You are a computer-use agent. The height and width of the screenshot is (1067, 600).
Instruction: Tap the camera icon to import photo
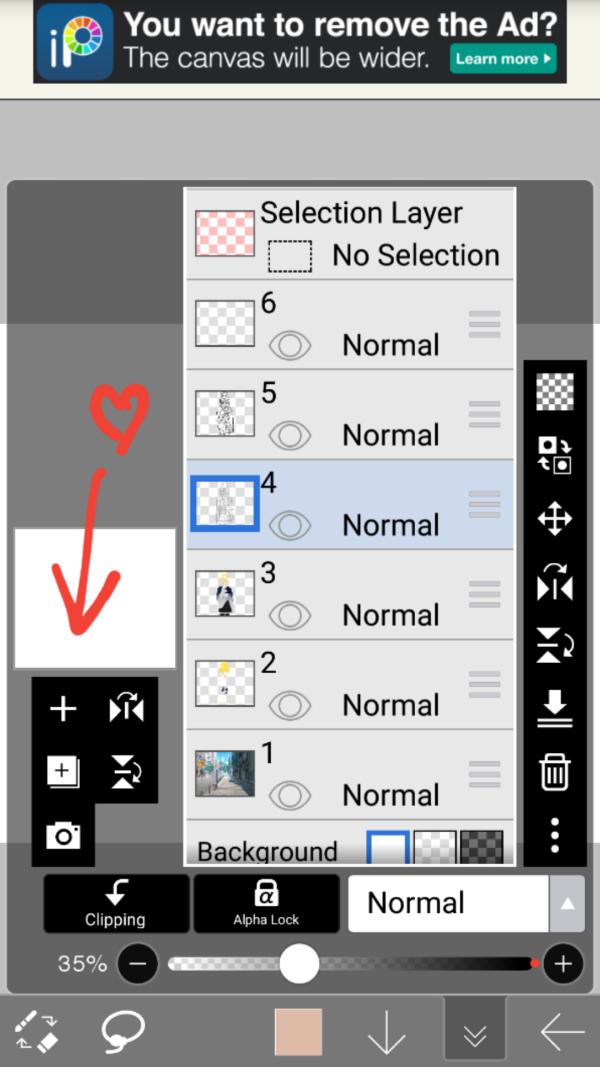(63, 835)
